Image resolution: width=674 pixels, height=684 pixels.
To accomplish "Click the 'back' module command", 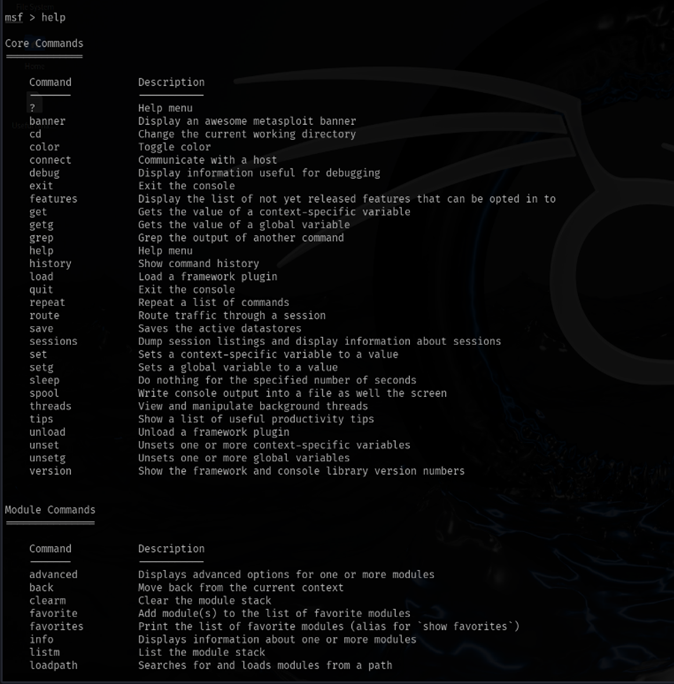I will 41,588.
